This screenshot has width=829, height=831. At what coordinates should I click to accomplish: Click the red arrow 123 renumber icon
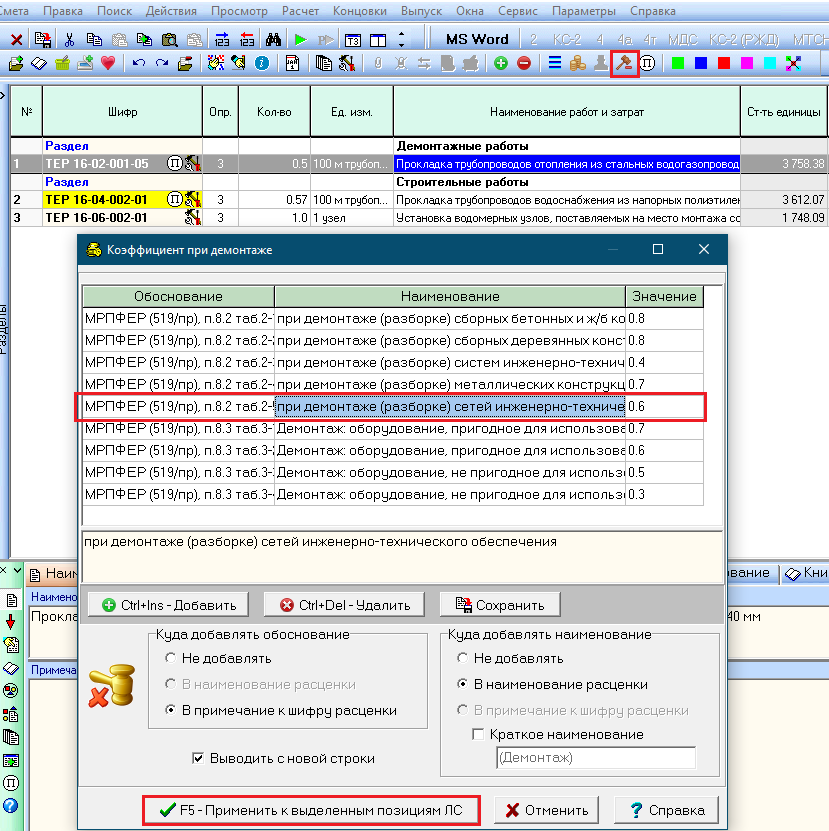(247, 40)
